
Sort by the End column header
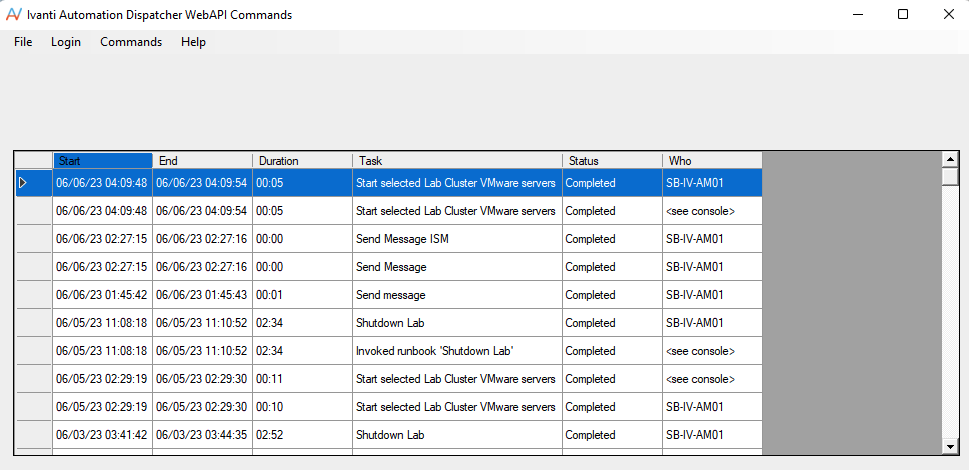pyautogui.click(x=203, y=161)
